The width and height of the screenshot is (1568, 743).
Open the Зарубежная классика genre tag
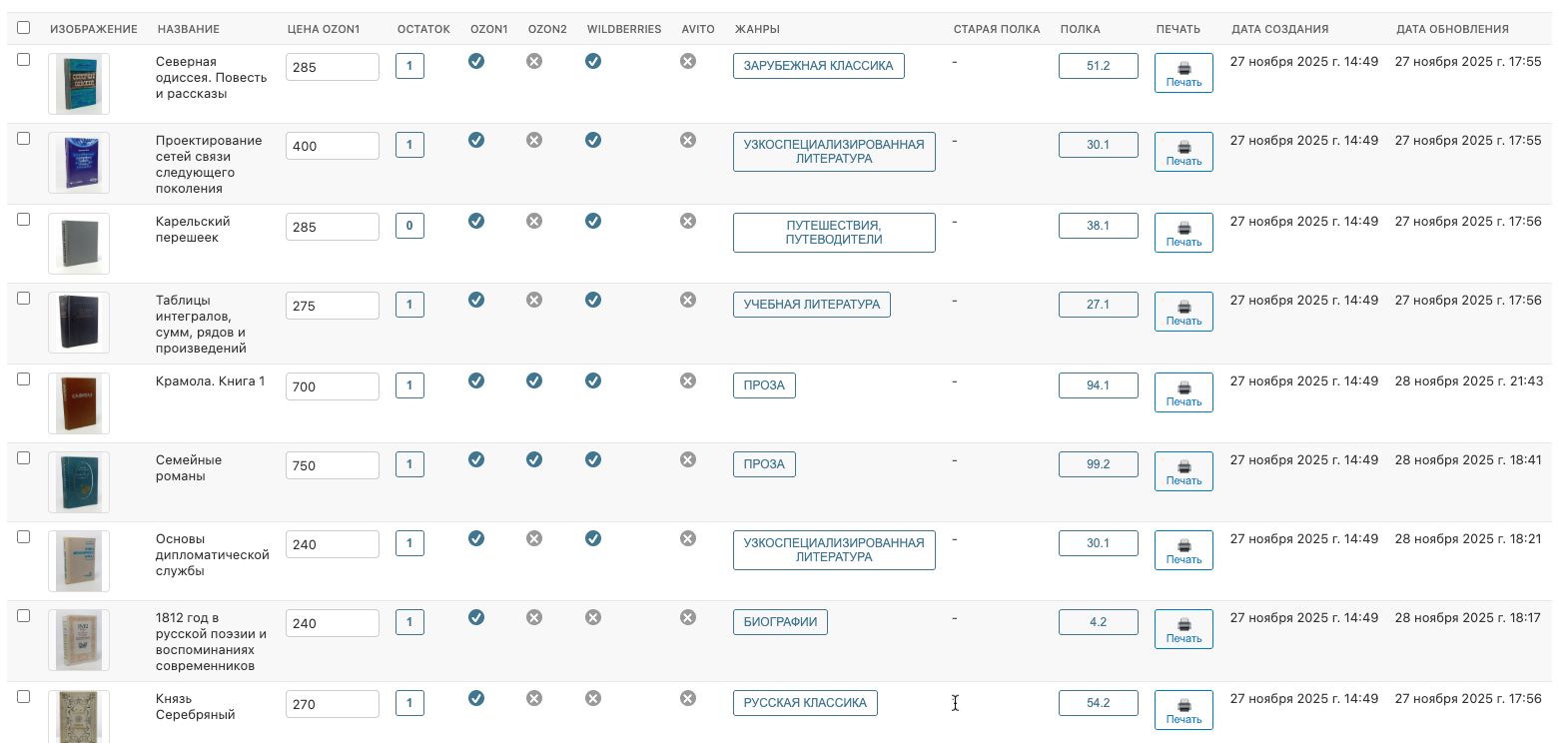pos(818,66)
